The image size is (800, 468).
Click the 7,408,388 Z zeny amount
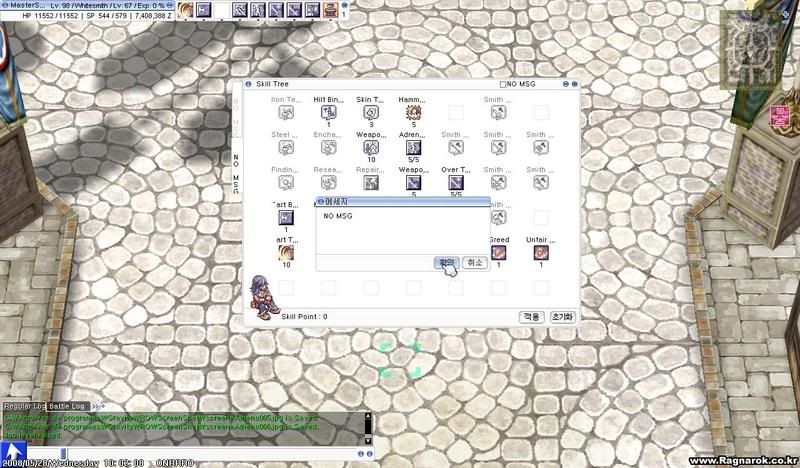tap(154, 16)
